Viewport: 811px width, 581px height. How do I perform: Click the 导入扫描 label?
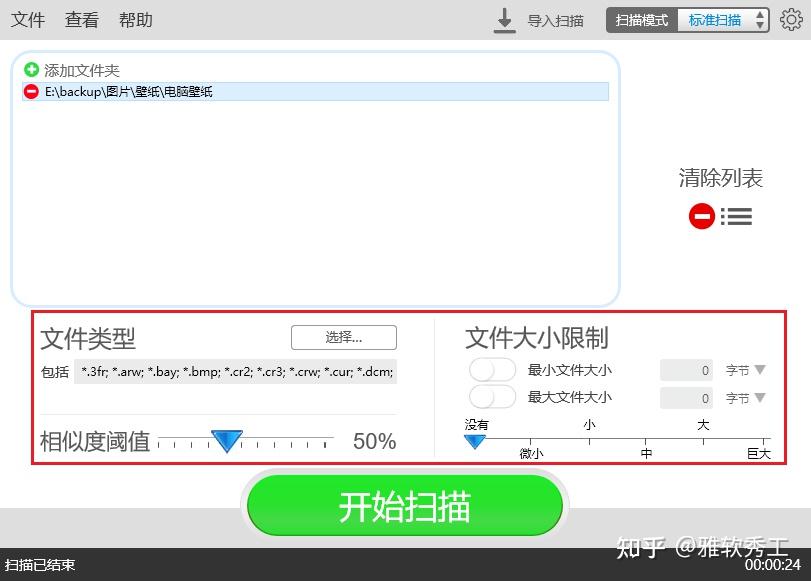tap(555, 21)
